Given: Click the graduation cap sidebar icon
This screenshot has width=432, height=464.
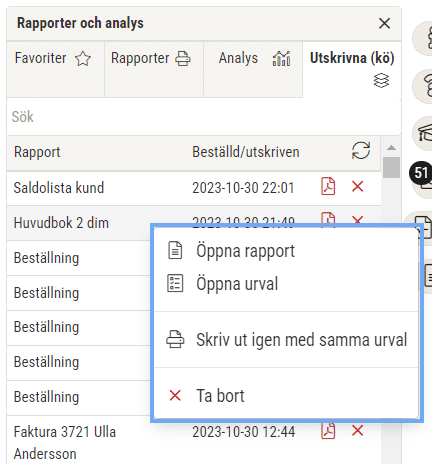Looking at the screenshot, I should [425, 133].
